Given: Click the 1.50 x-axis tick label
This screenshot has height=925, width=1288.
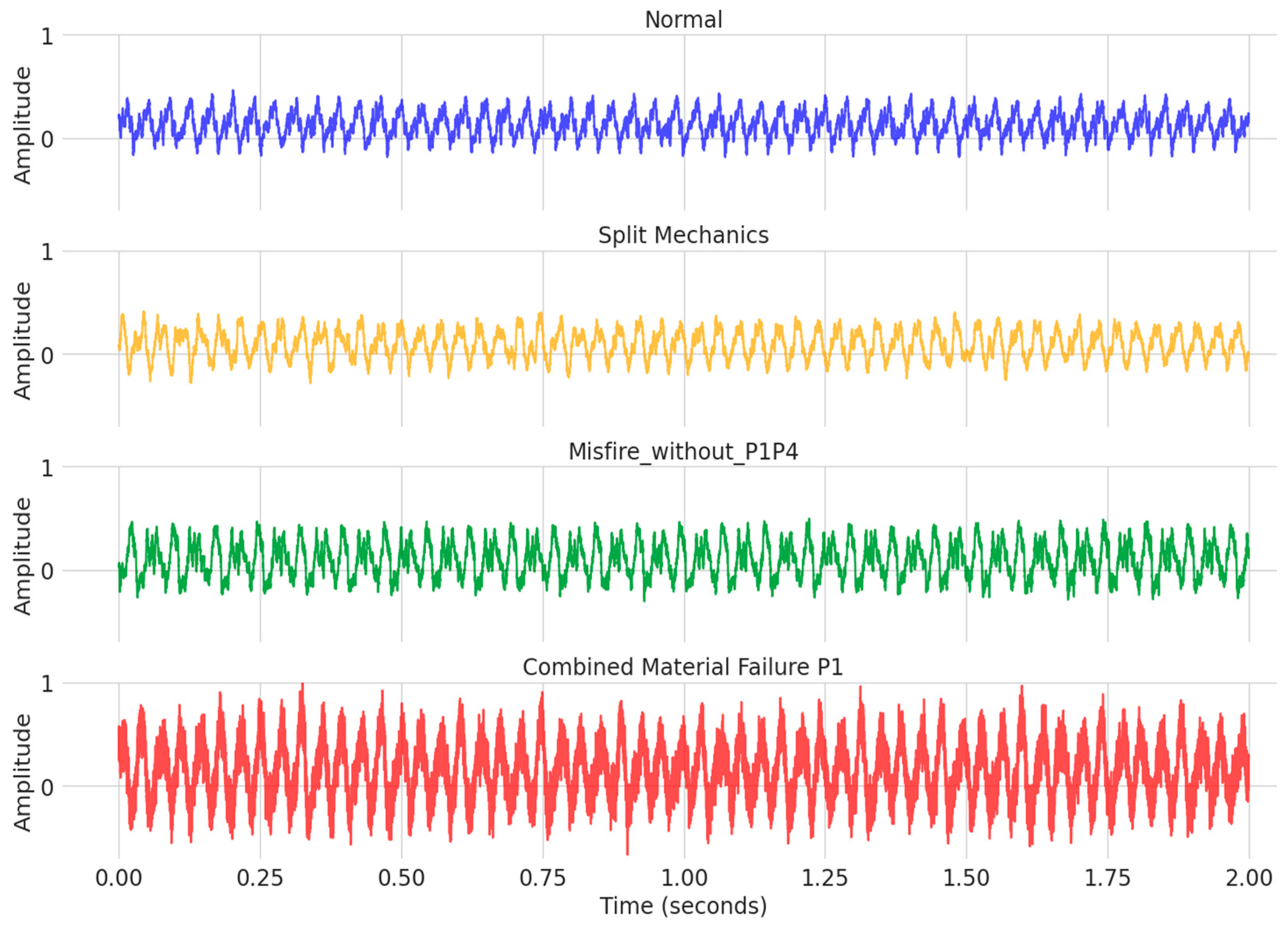Looking at the screenshot, I should tap(966, 878).
